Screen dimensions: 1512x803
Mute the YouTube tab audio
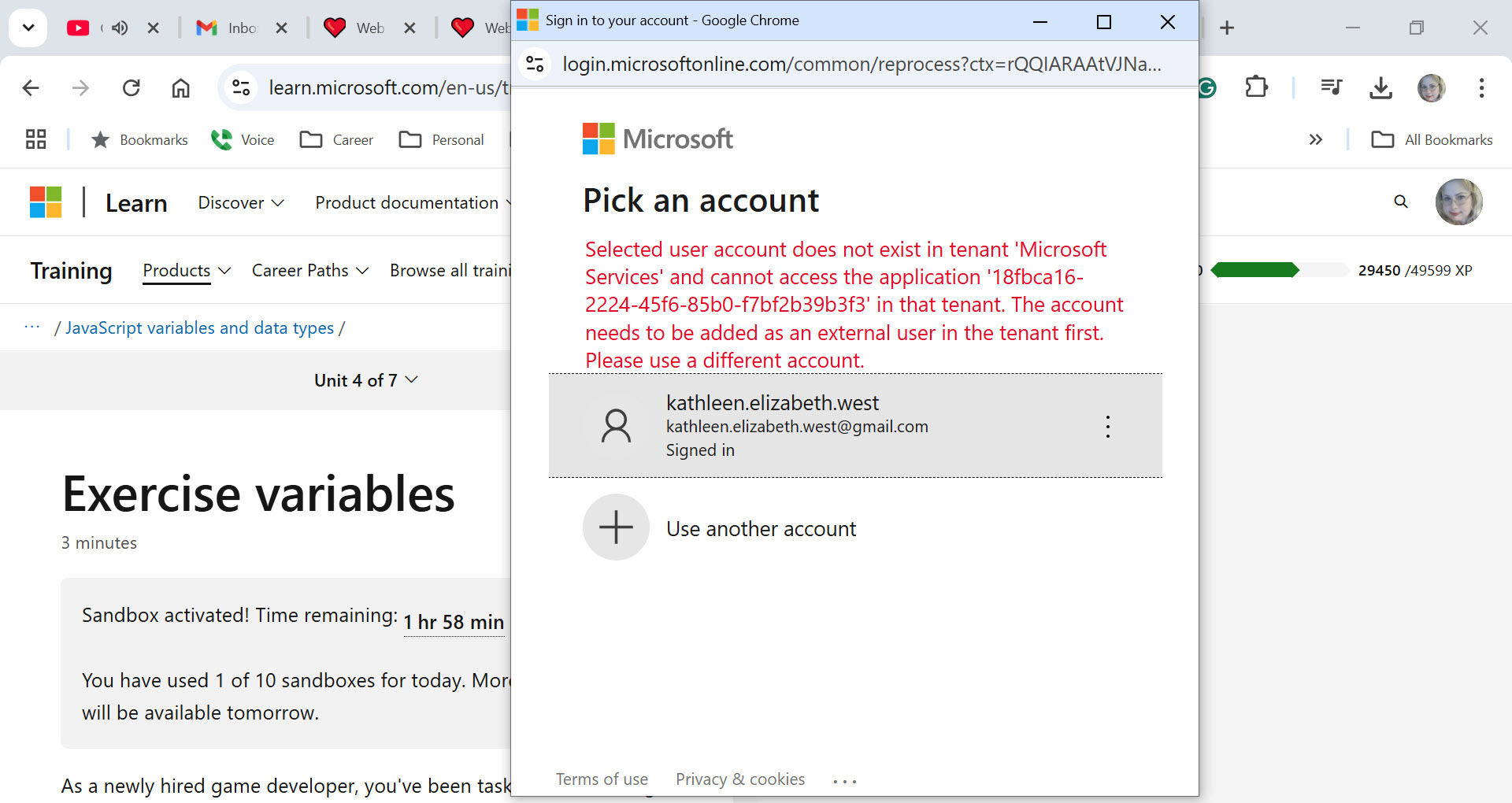point(119,28)
